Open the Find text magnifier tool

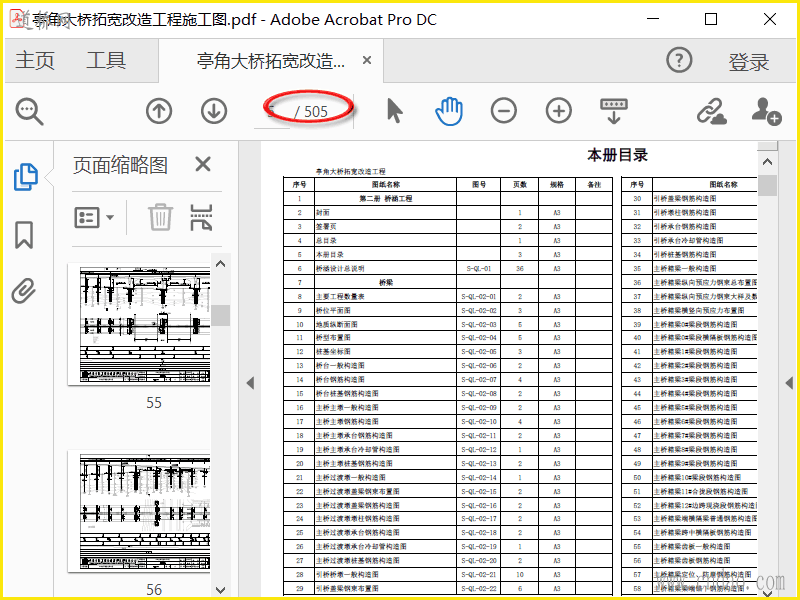[30, 112]
